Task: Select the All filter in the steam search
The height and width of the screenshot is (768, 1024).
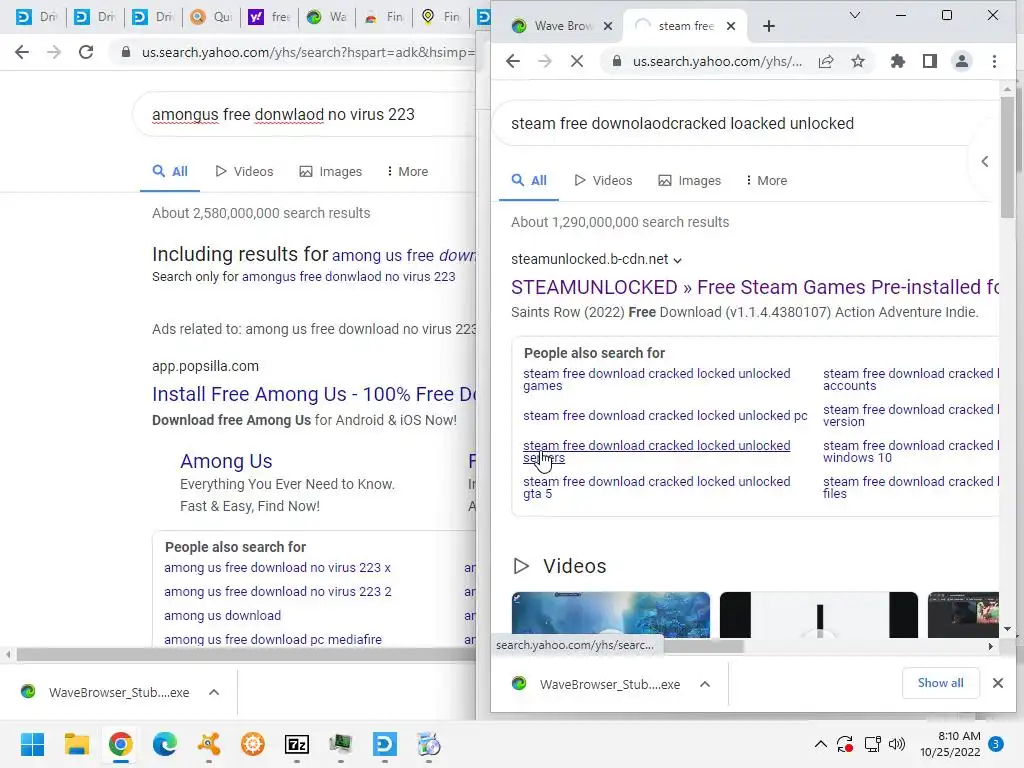Action: (529, 180)
